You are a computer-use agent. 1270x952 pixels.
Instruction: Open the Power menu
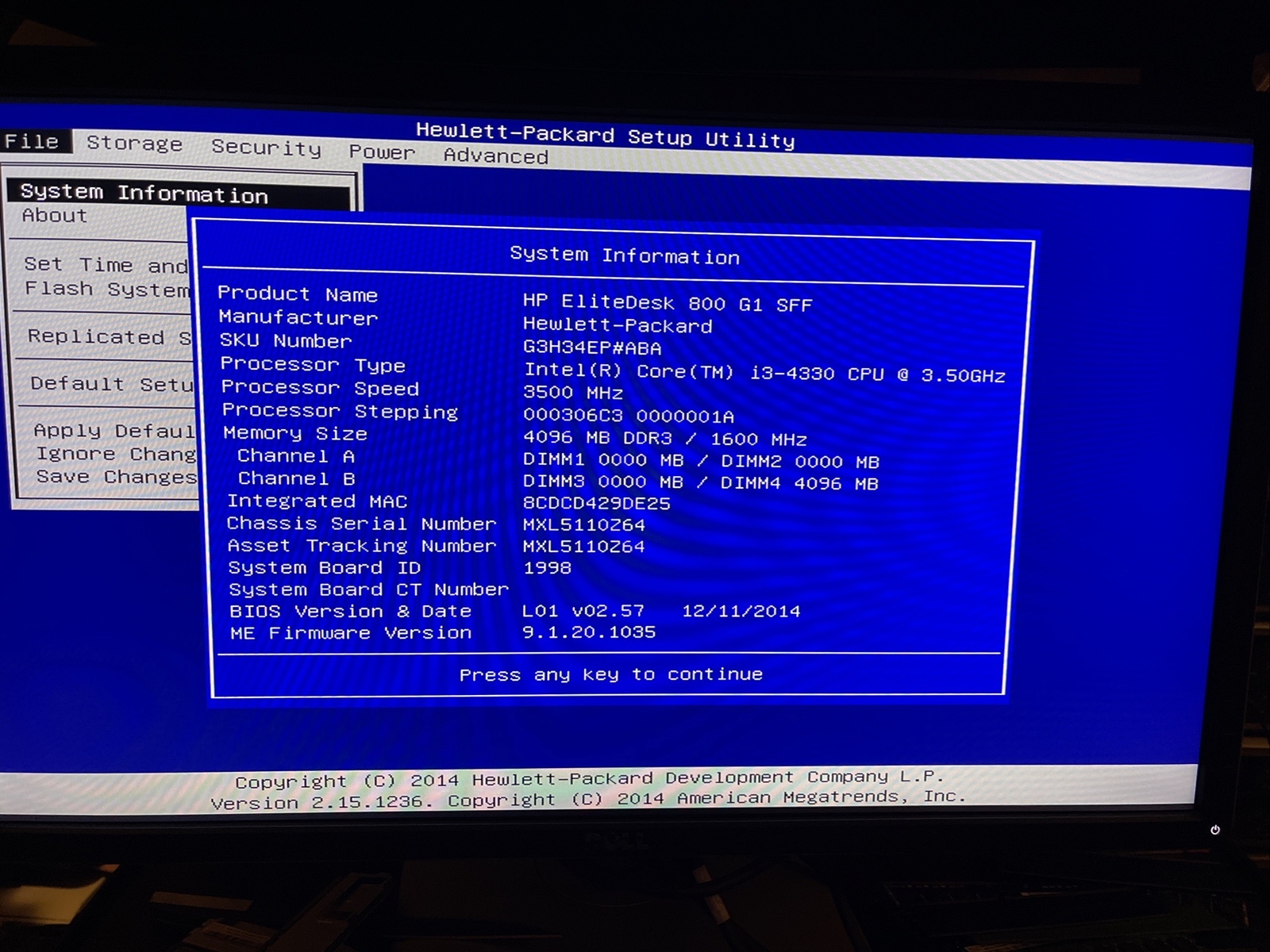pos(382,152)
